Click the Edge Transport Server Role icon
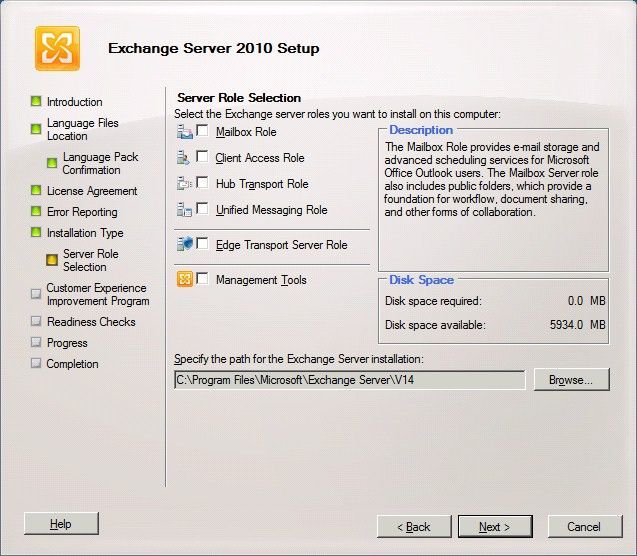This screenshot has width=637, height=556. 185,244
